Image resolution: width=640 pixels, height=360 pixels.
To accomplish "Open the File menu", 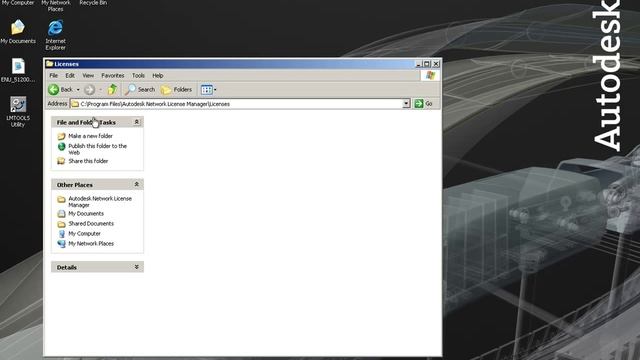I will (53, 76).
